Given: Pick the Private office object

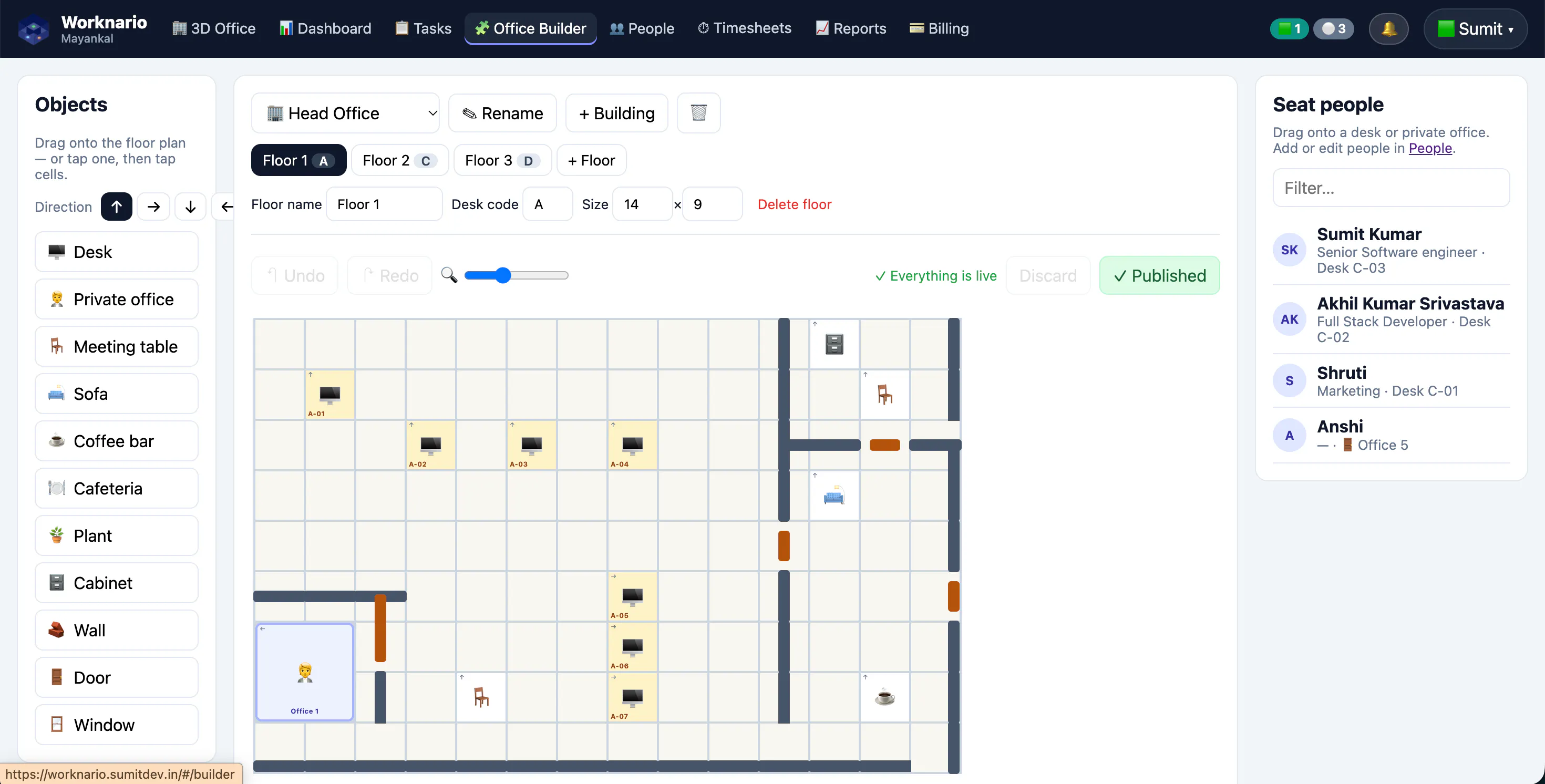Looking at the screenshot, I should (116, 300).
